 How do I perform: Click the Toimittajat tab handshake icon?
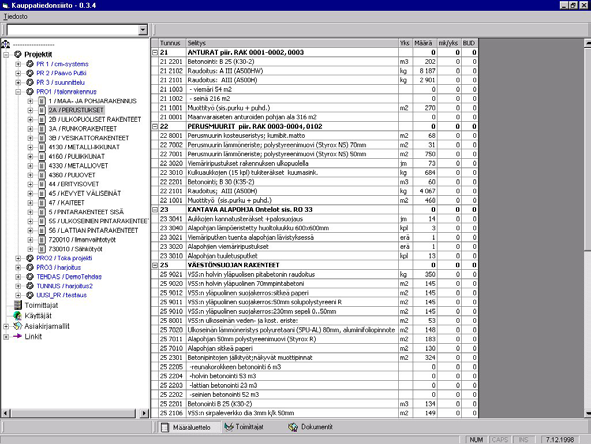tap(229, 427)
